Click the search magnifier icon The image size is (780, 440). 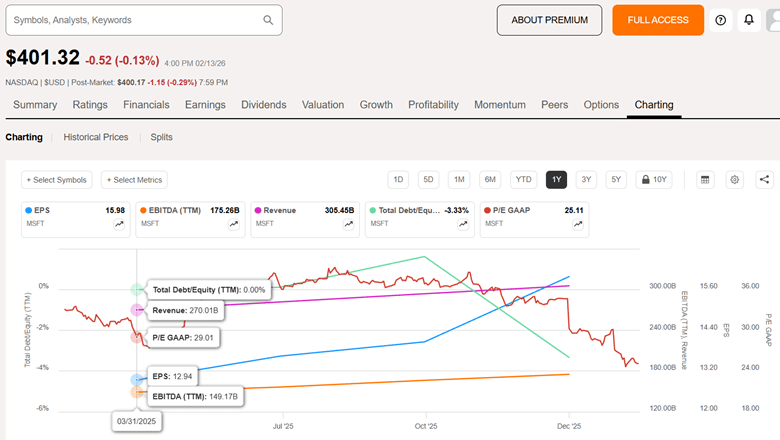pos(268,20)
